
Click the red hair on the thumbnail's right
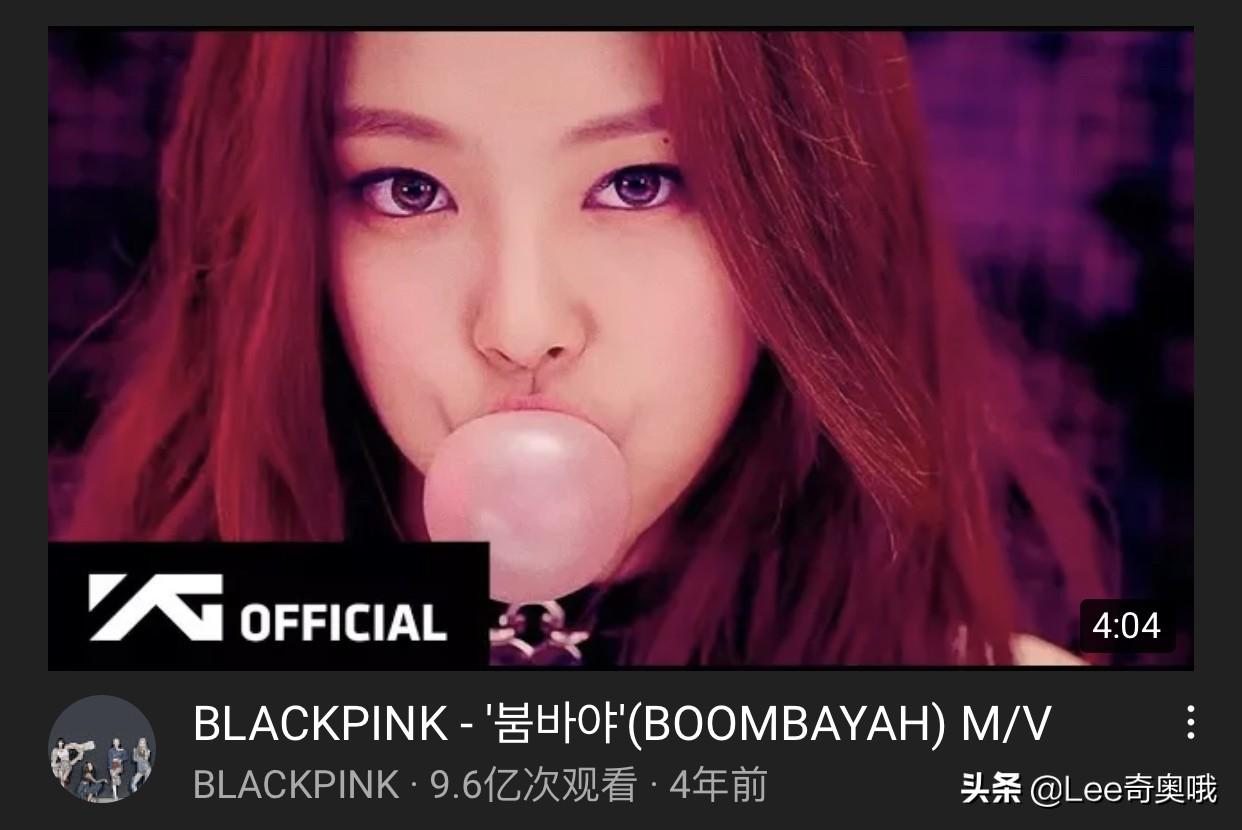pos(900,350)
